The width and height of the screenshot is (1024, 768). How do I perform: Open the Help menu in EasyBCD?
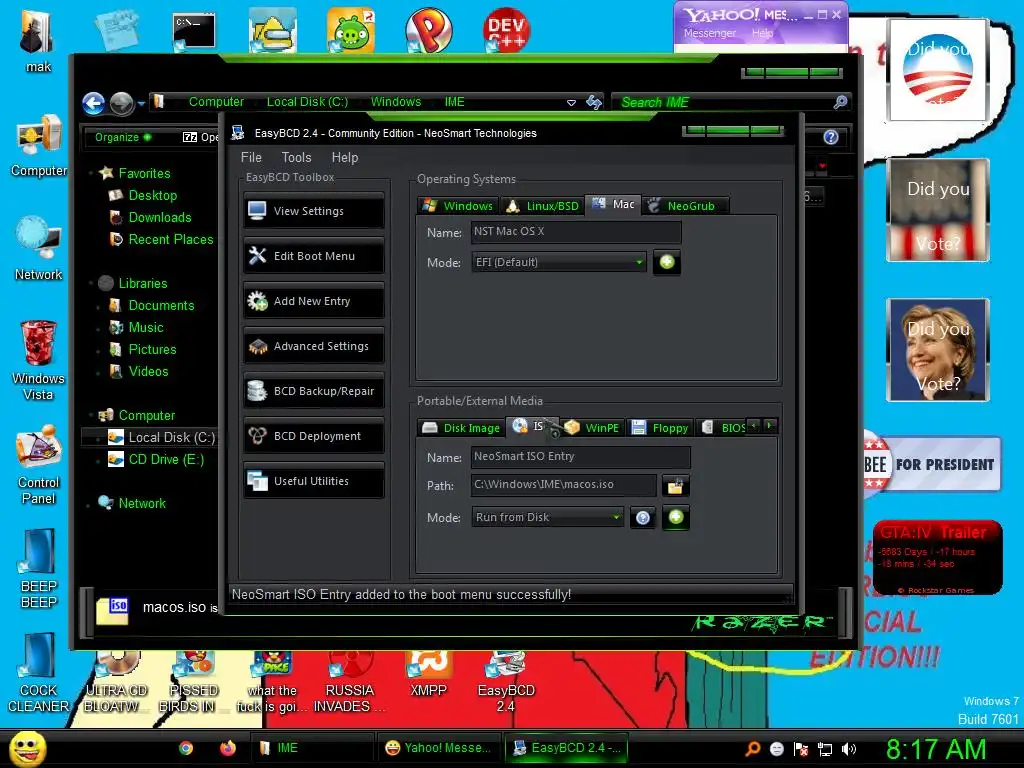coord(345,157)
